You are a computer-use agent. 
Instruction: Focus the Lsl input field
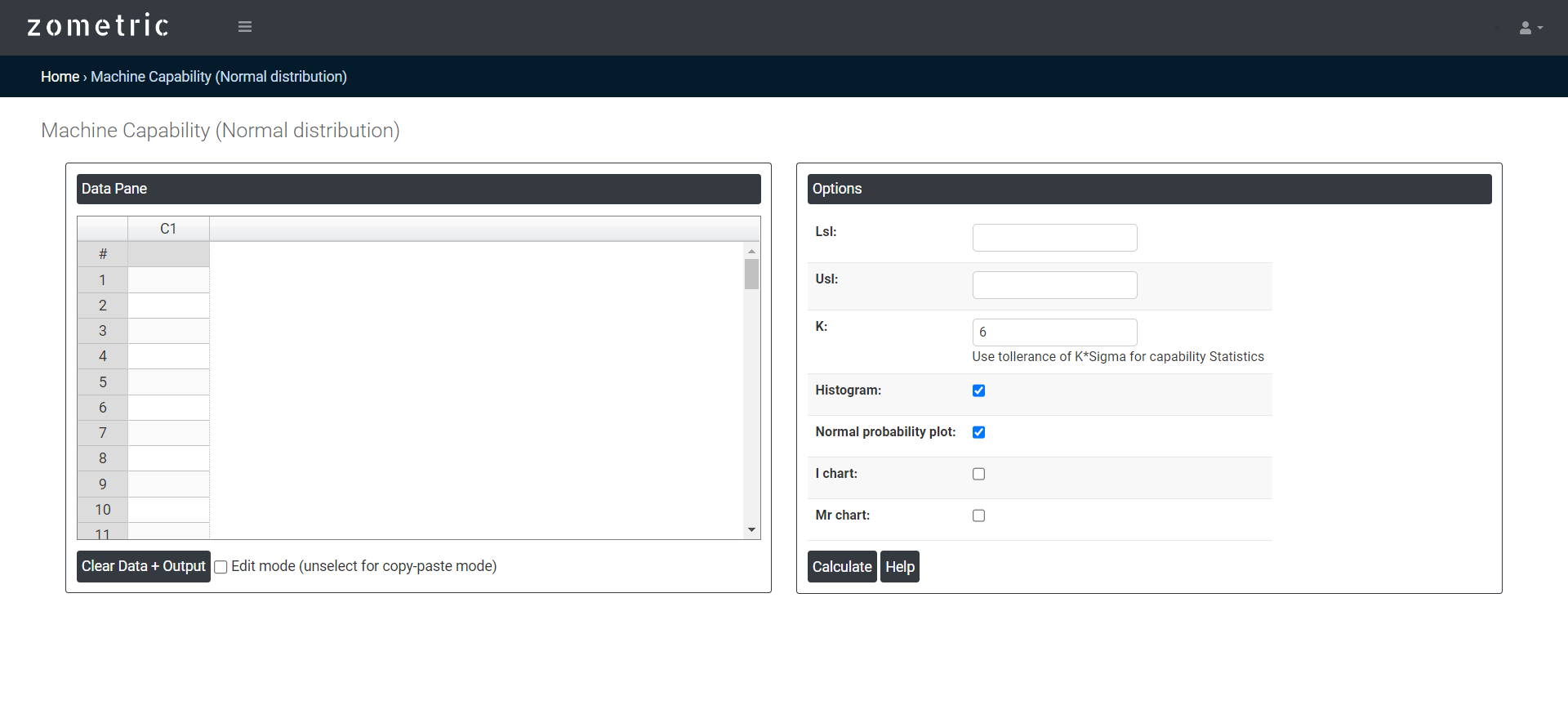[1054, 238]
